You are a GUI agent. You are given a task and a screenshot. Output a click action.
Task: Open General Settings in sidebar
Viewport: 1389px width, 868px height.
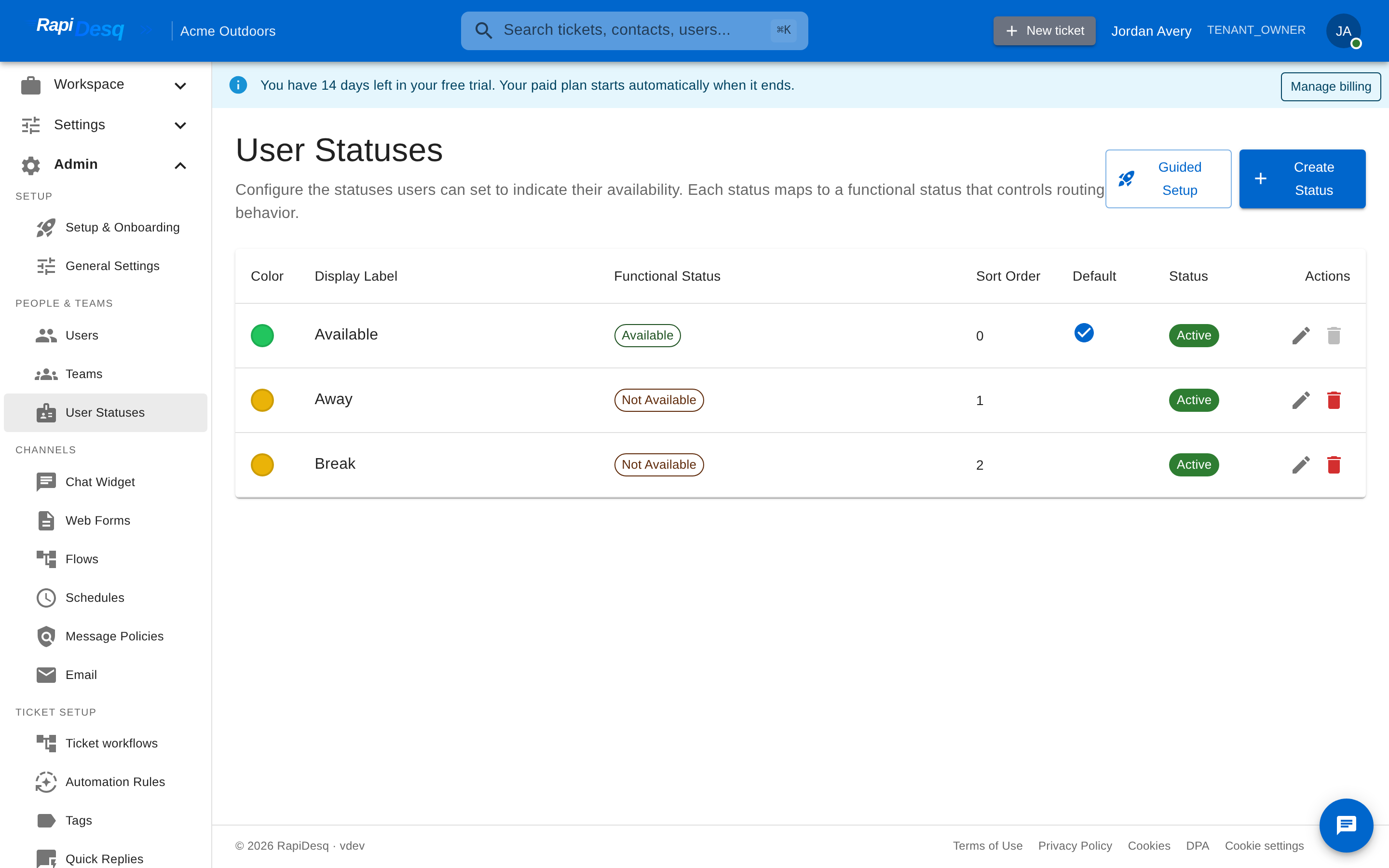coord(106,266)
